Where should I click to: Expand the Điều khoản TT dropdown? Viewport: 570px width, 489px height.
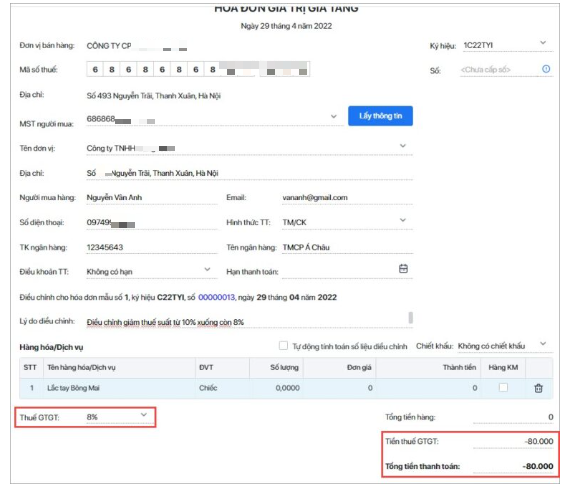tap(207, 269)
